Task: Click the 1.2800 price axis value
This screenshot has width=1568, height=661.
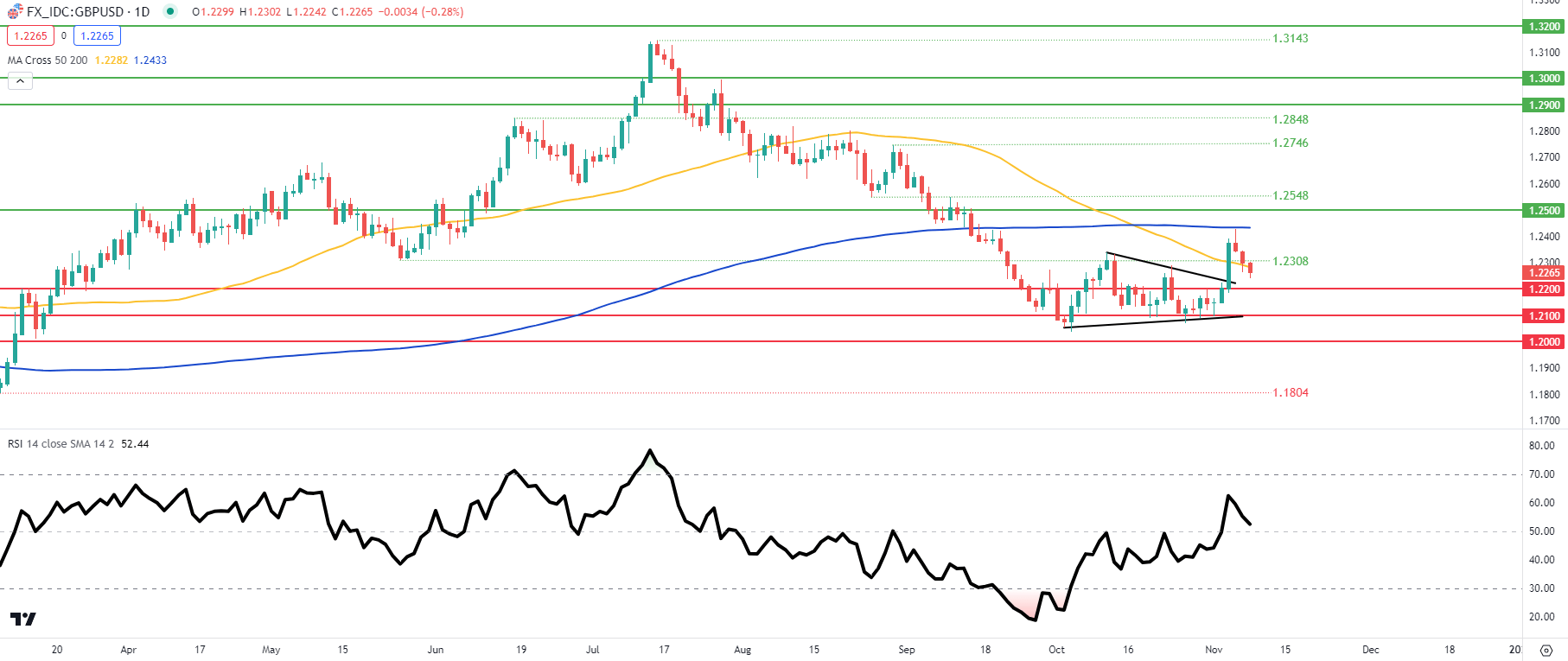Action: [1545, 131]
